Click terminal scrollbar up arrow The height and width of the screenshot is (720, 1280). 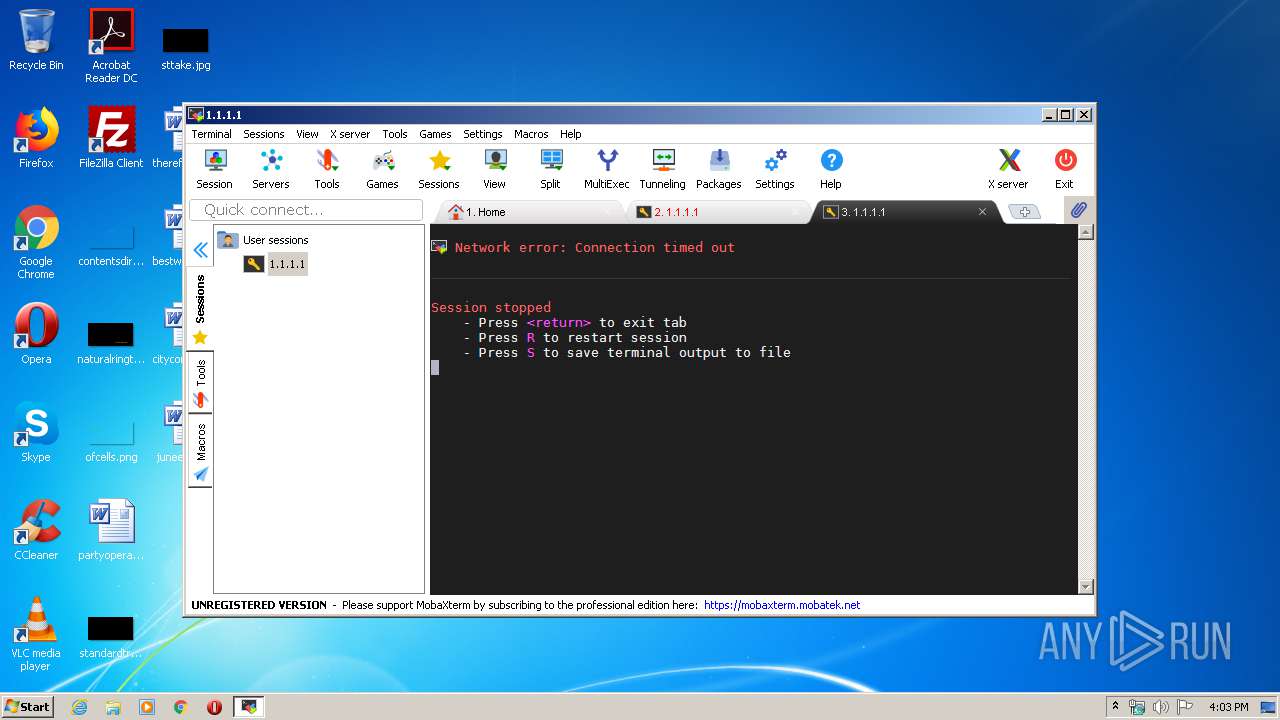[1086, 232]
